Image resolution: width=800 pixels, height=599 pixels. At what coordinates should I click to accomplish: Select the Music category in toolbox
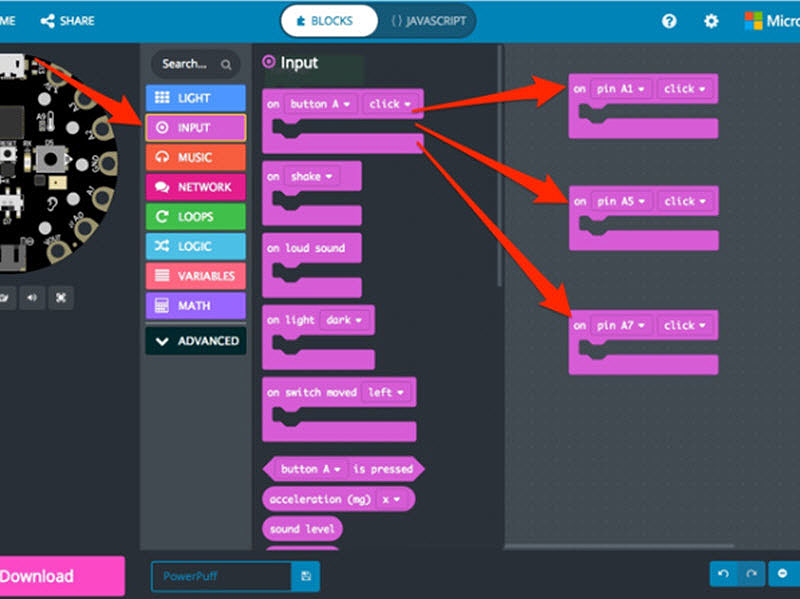click(196, 157)
